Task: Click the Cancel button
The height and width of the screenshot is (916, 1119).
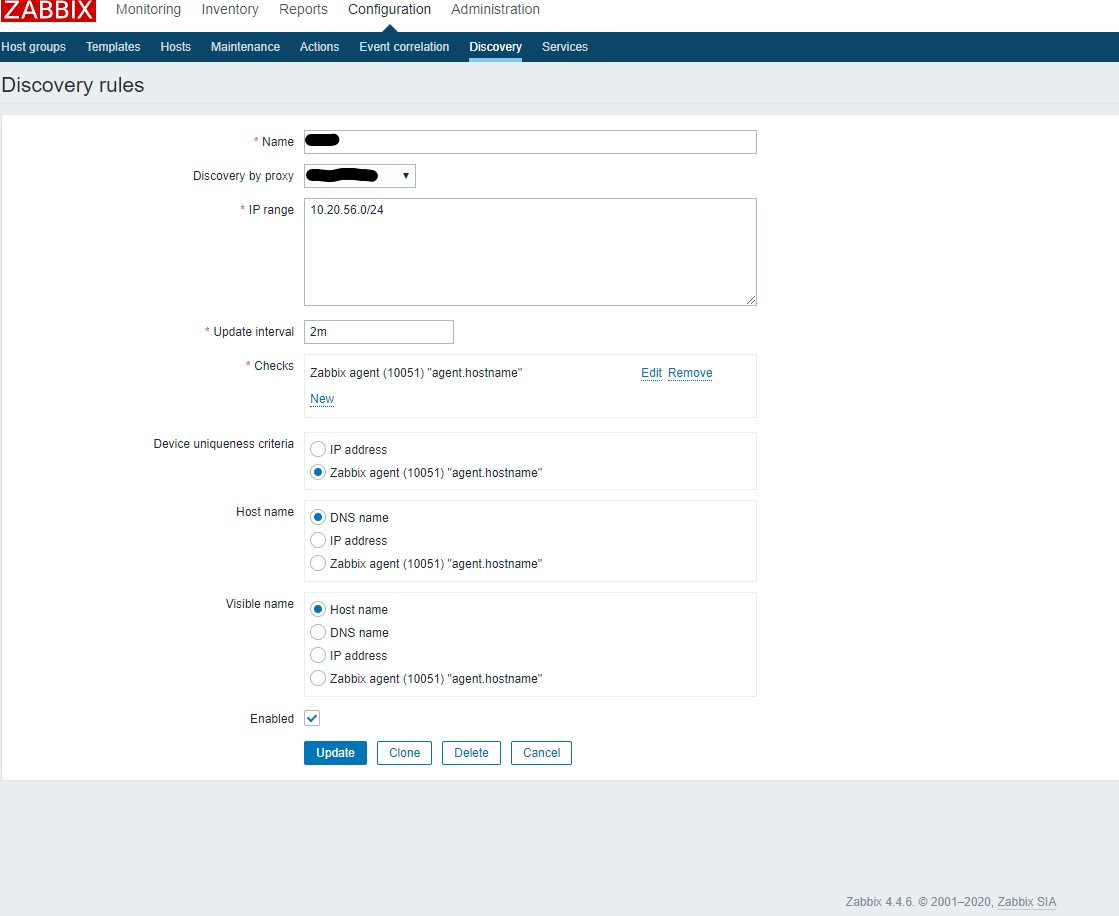Action: click(541, 753)
